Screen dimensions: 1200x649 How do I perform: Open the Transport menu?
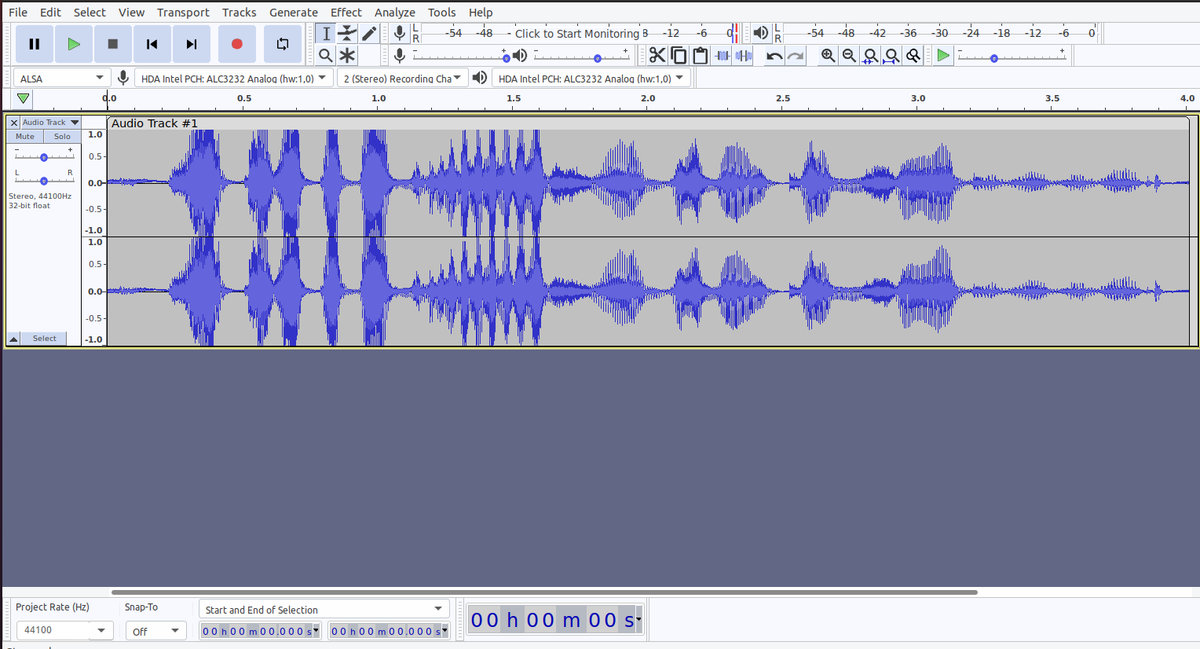pyautogui.click(x=183, y=12)
